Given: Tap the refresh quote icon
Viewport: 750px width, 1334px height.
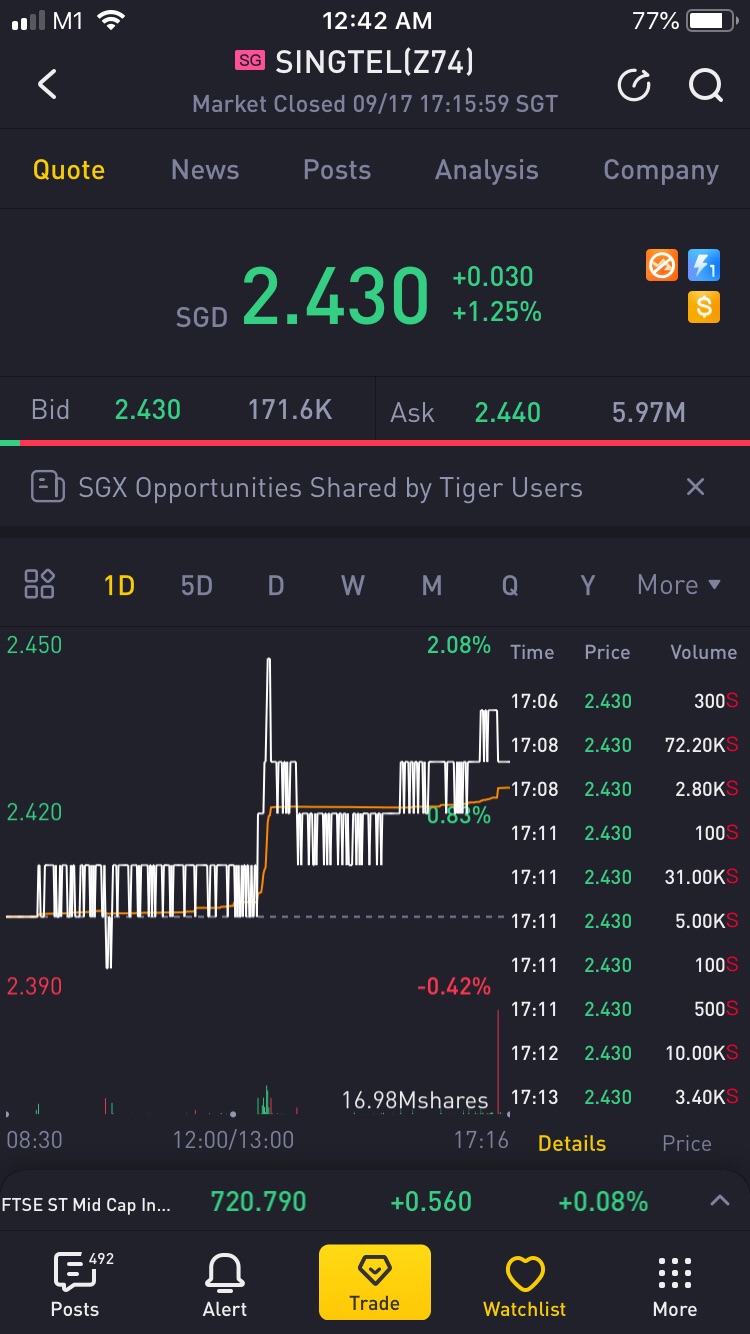Looking at the screenshot, I should click(x=633, y=86).
